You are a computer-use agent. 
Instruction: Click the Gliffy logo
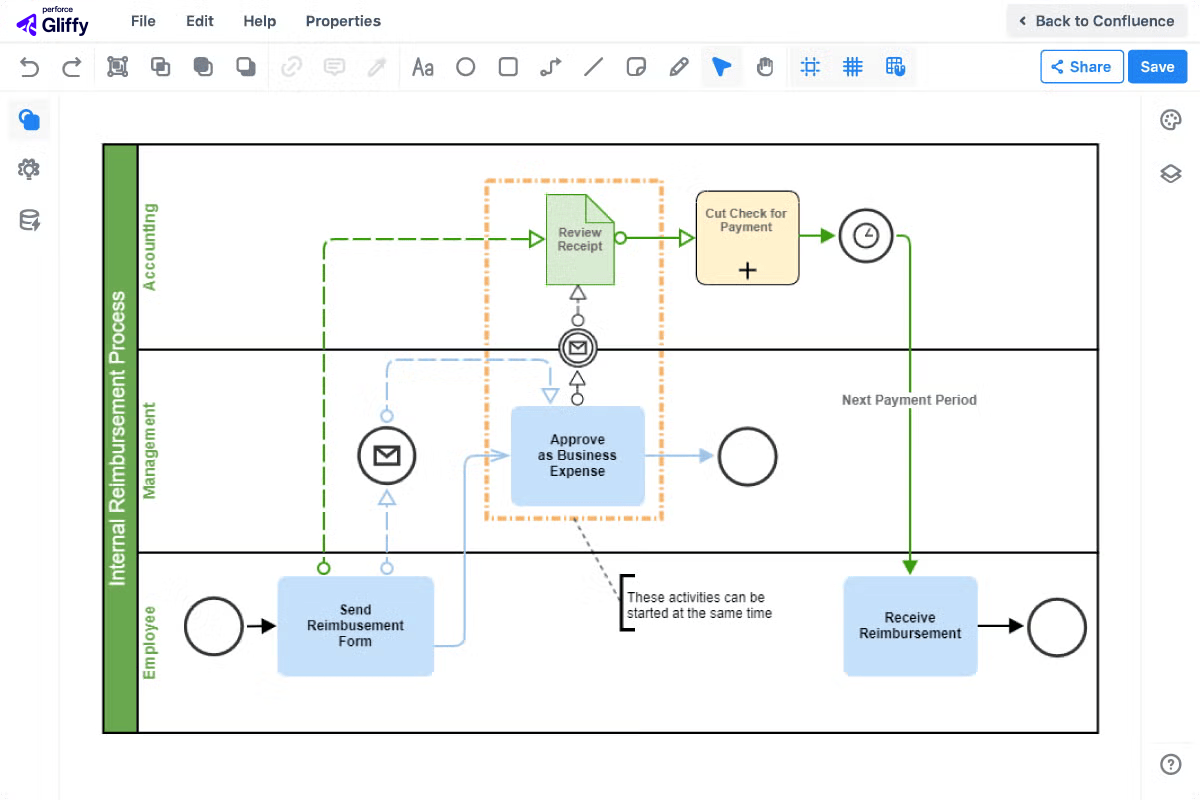(53, 21)
